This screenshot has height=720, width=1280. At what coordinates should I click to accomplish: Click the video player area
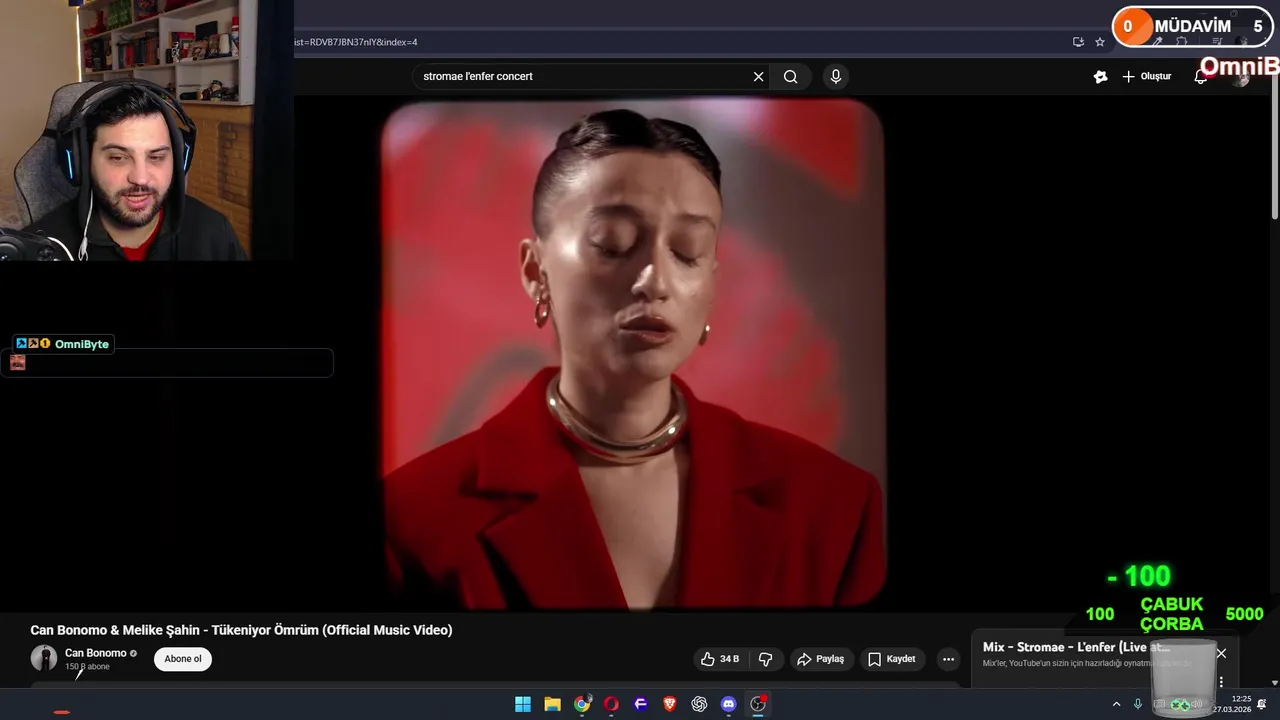633,353
